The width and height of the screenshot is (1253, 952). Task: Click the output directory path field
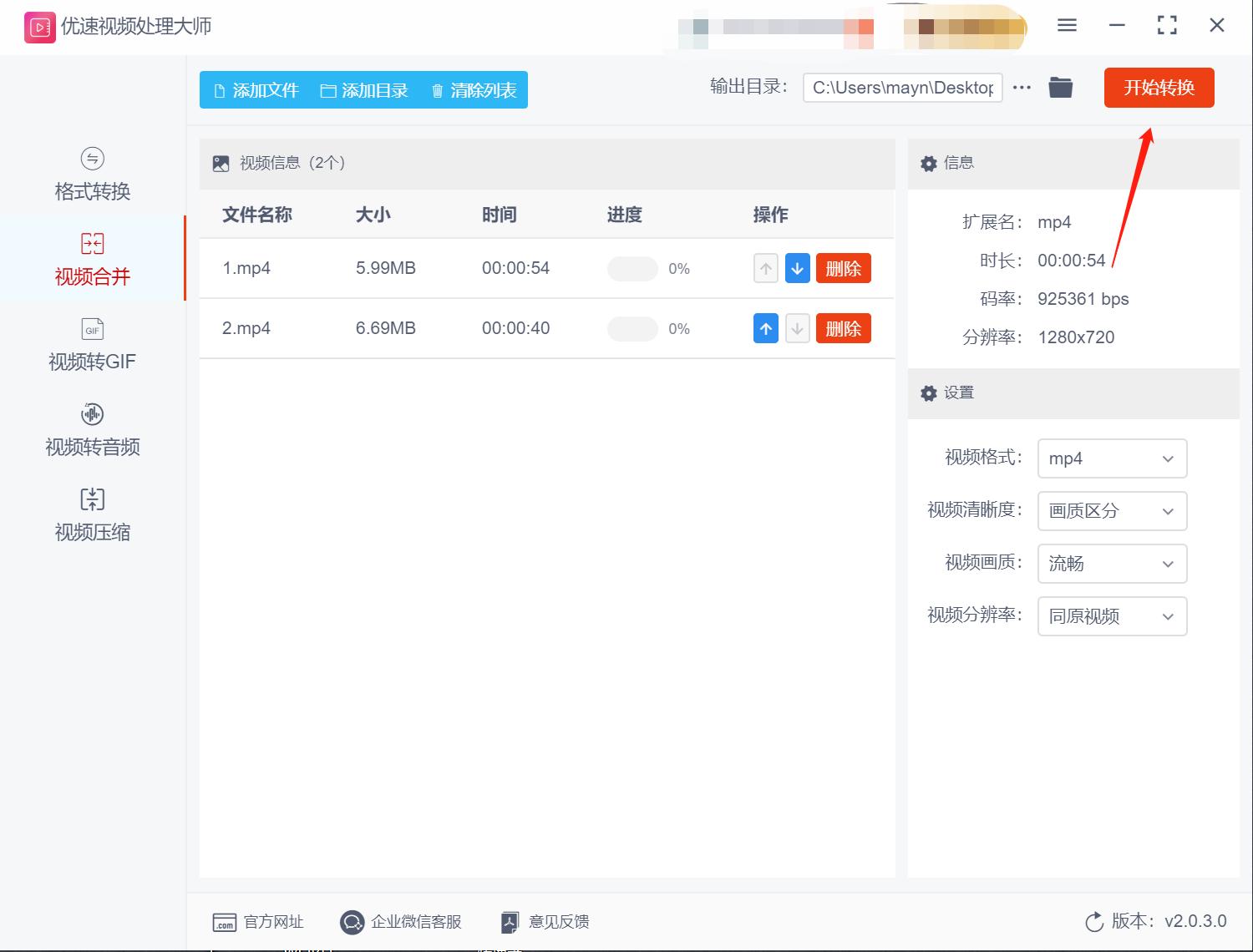click(901, 87)
